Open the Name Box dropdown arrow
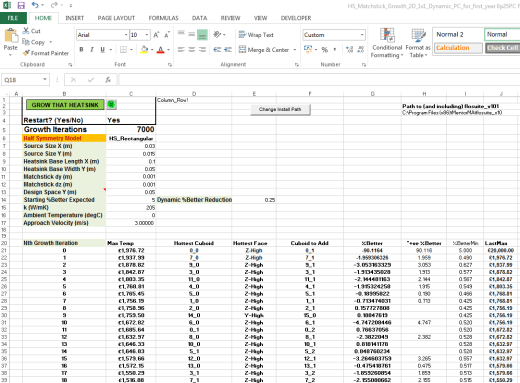 (45, 80)
